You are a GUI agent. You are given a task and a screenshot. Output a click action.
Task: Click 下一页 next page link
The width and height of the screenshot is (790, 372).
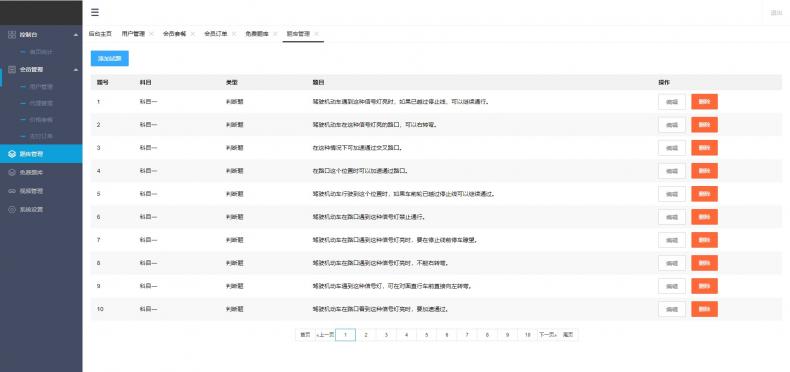[x=547, y=335]
